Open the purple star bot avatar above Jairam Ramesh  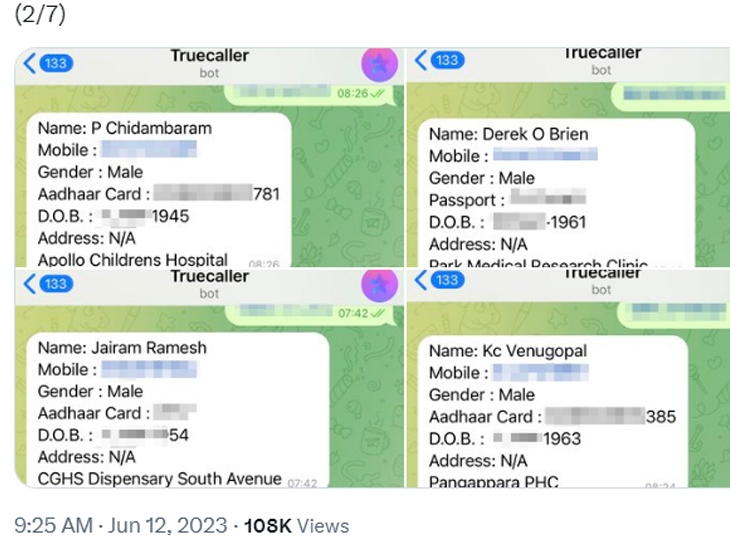click(x=380, y=285)
